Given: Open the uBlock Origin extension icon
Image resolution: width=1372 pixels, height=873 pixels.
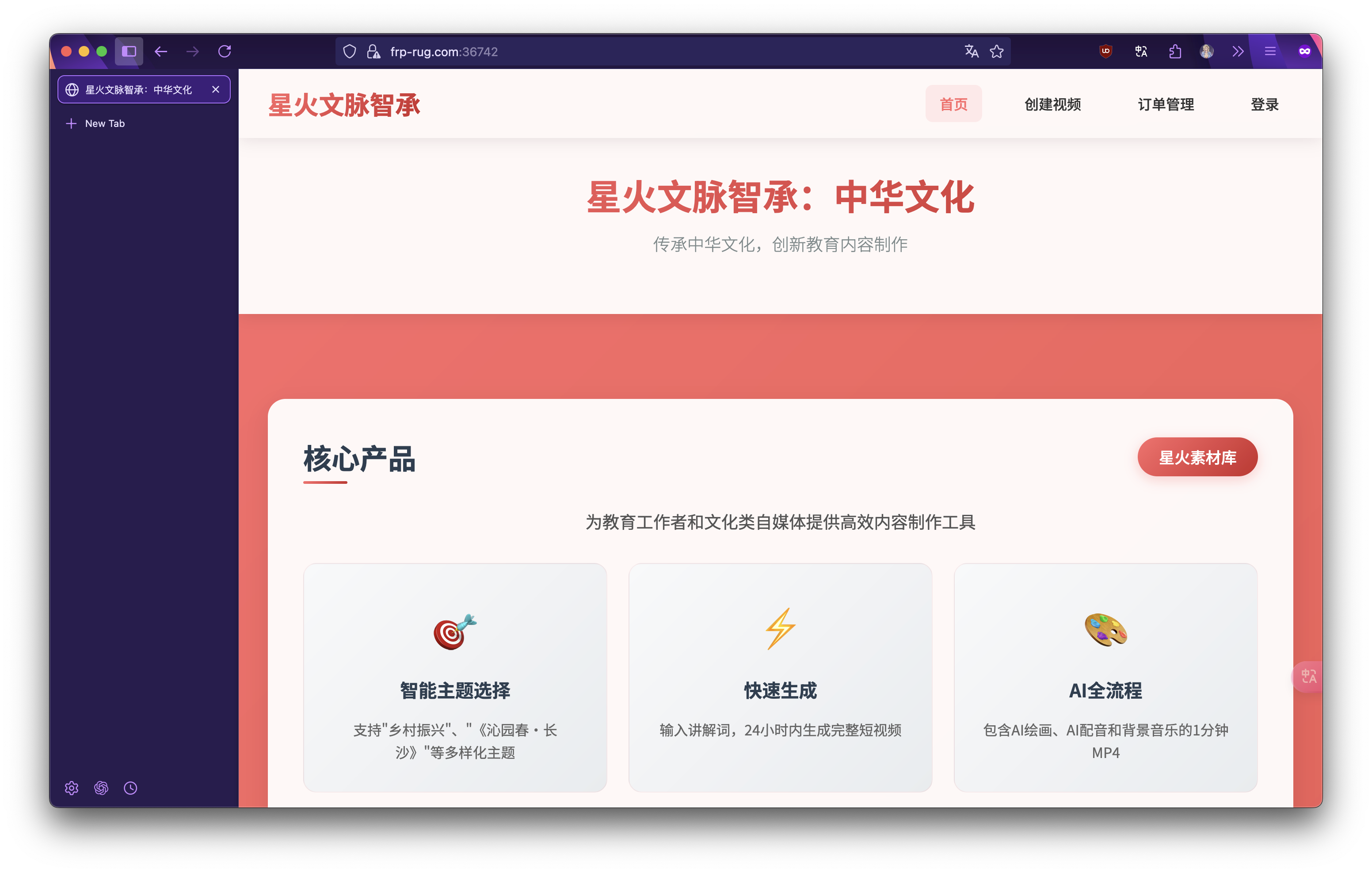Looking at the screenshot, I should pos(1105,52).
